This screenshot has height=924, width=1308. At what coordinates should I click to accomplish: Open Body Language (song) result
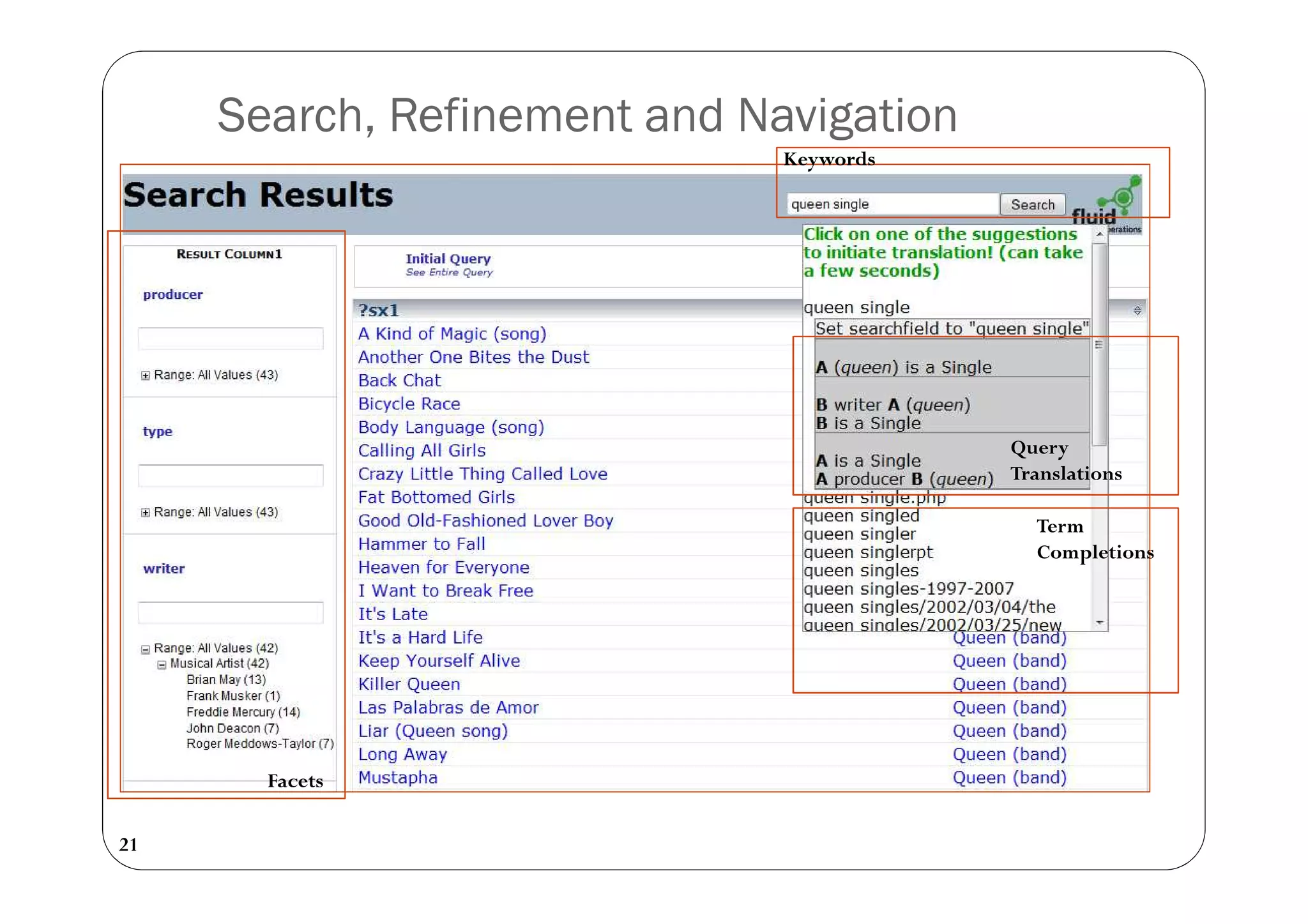pyautogui.click(x=451, y=427)
